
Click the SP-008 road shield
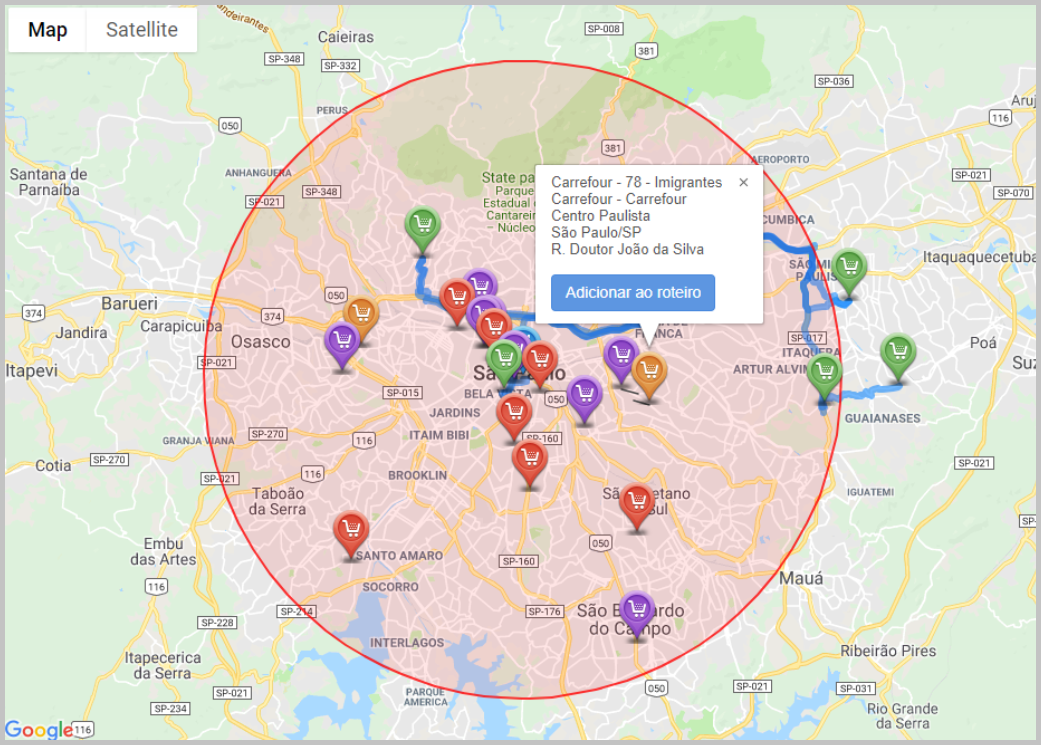coord(603,29)
